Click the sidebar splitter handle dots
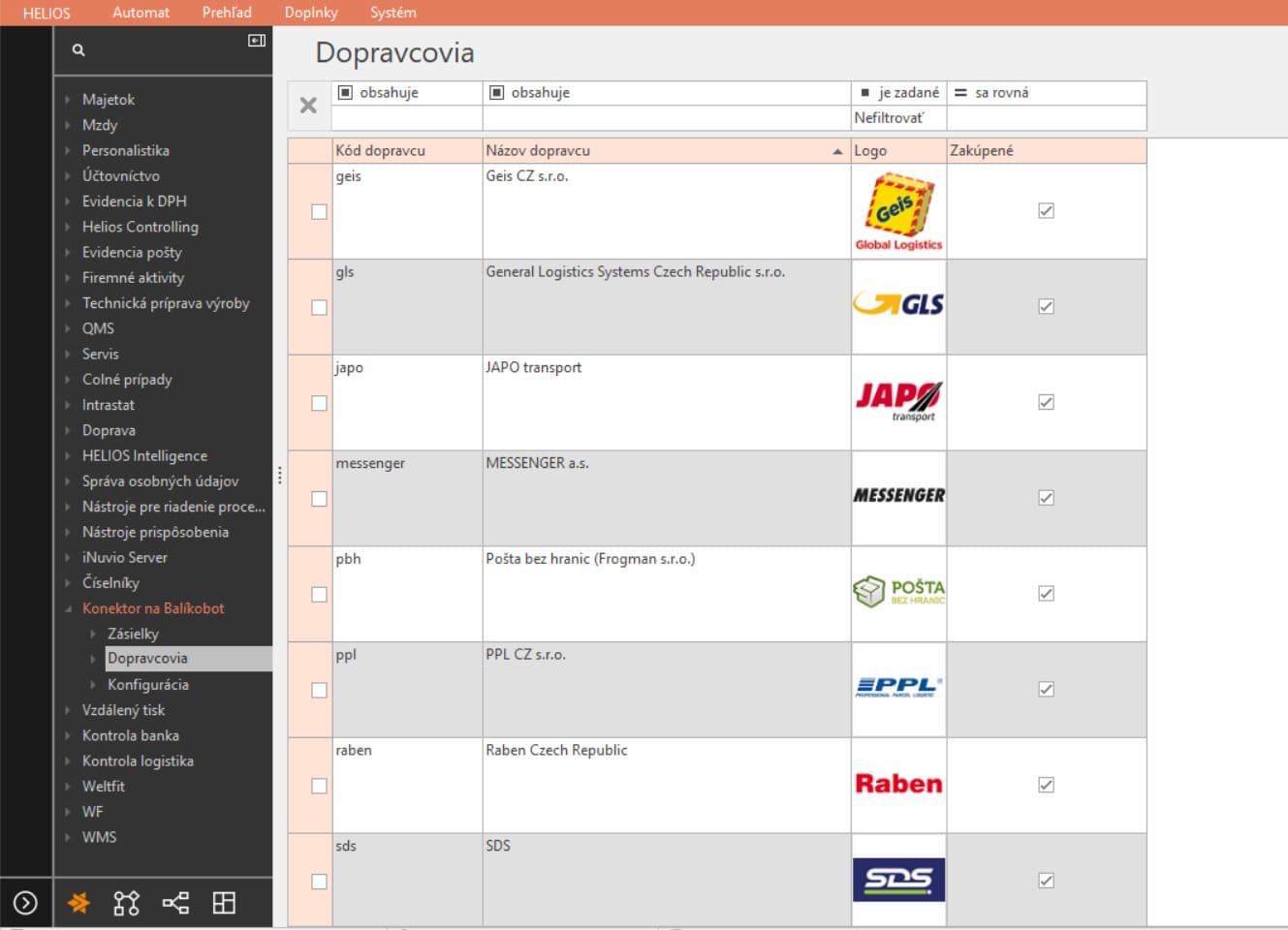The height and width of the screenshot is (930, 1288). (x=279, y=475)
